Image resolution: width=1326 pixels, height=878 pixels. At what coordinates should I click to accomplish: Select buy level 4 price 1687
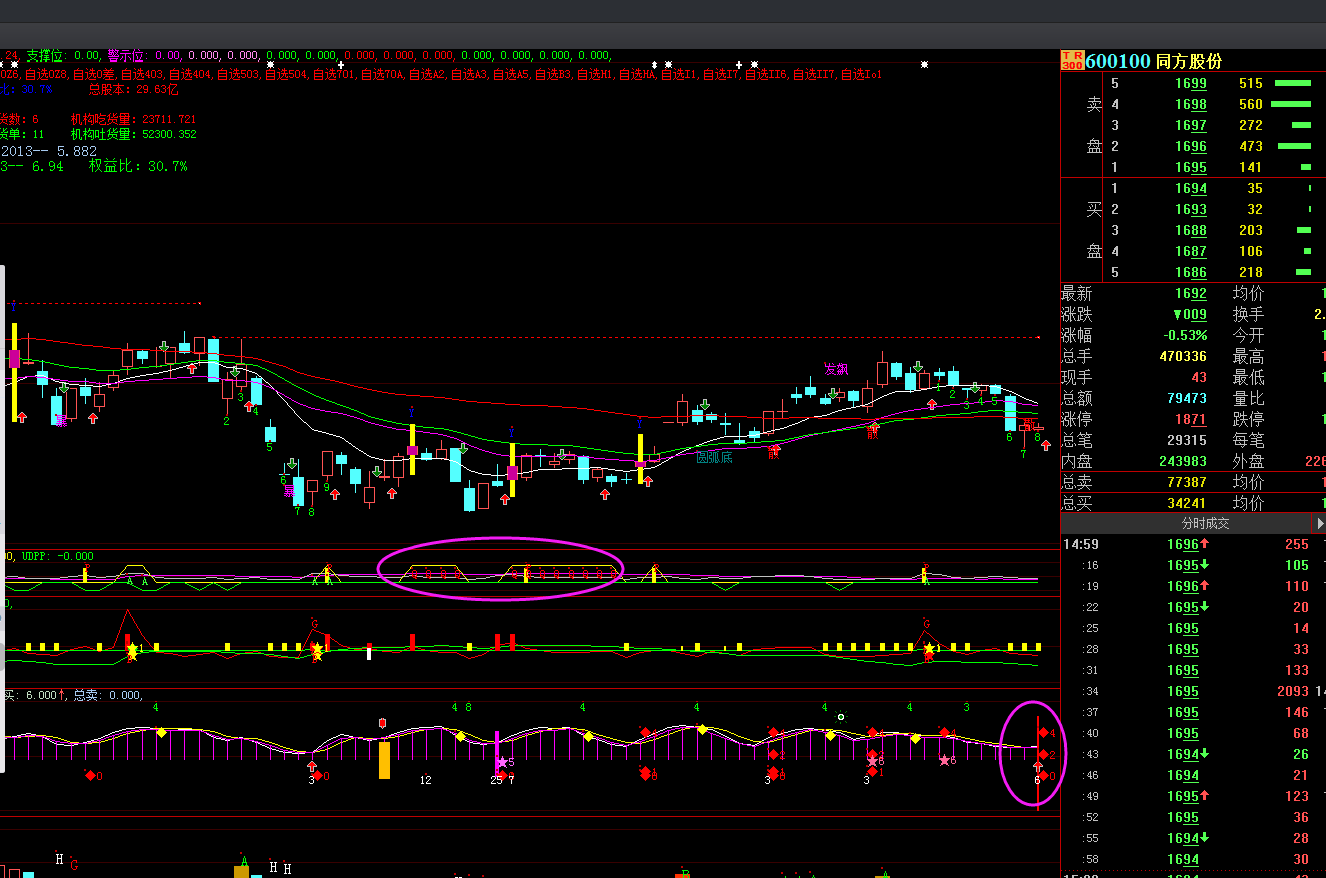[x=1191, y=251]
